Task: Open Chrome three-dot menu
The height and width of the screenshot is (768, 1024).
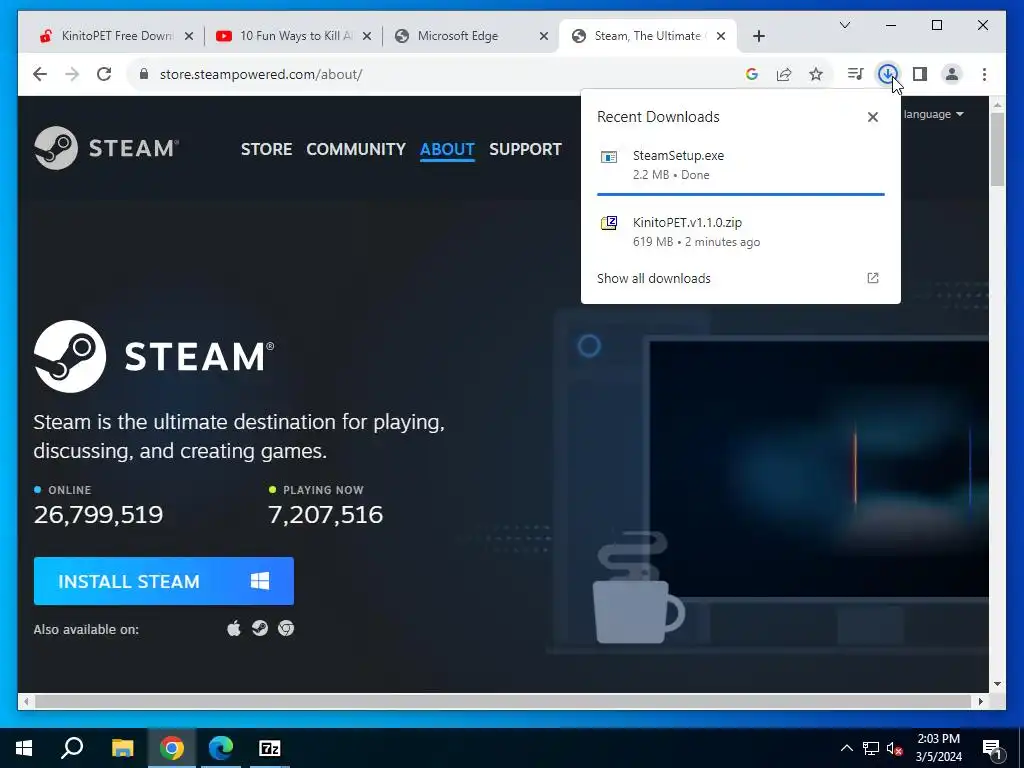Action: click(x=984, y=74)
